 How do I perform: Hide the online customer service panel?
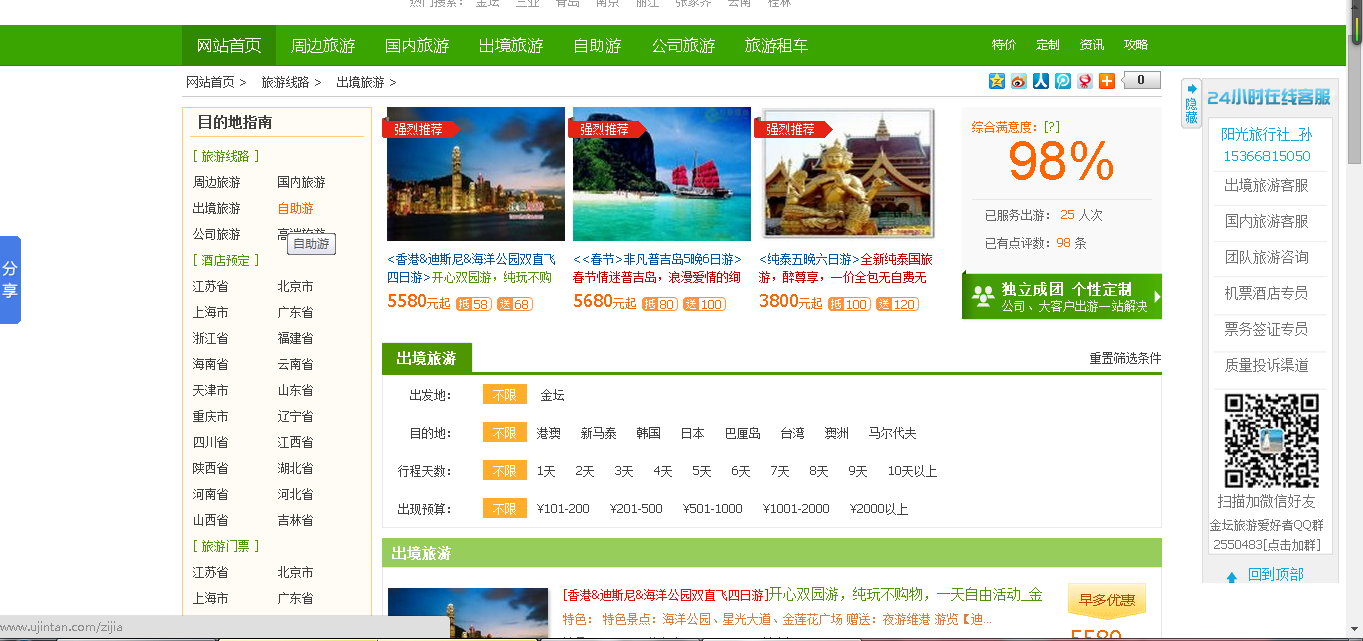1191,103
